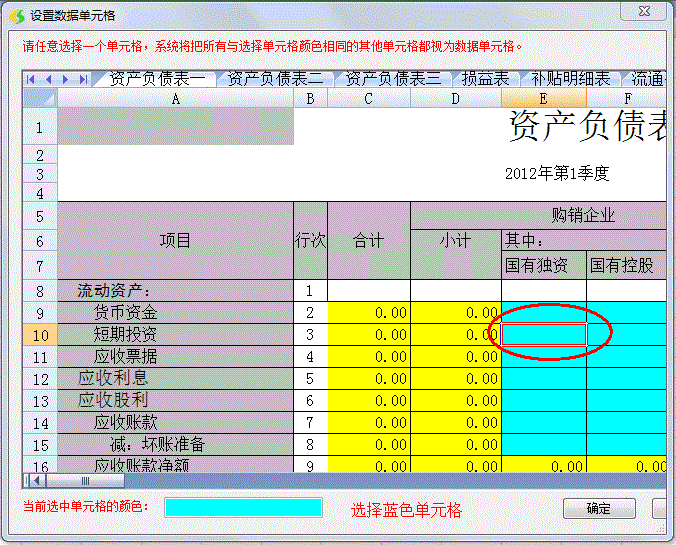Select column A header

point(175,99)
